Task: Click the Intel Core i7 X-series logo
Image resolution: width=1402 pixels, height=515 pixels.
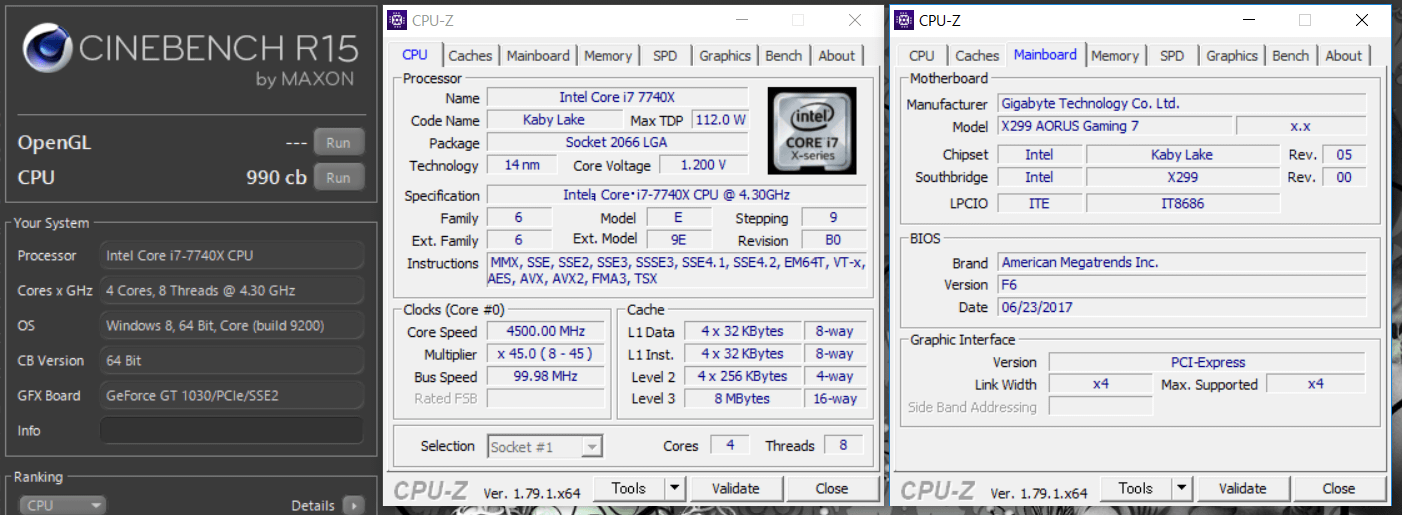Action: coord(811,131)
